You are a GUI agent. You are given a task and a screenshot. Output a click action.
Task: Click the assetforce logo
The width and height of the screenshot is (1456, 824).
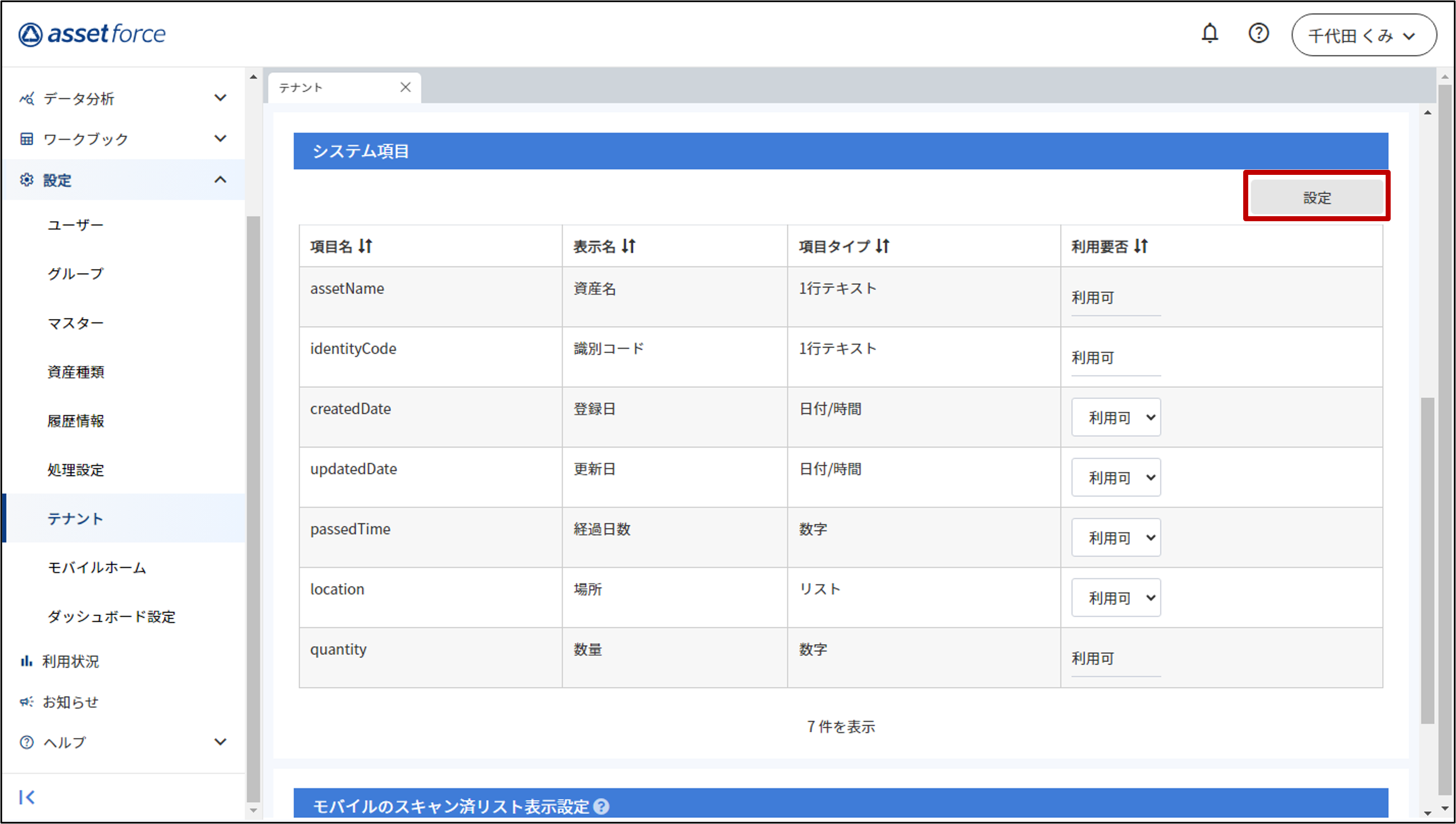tap(92, 34)
